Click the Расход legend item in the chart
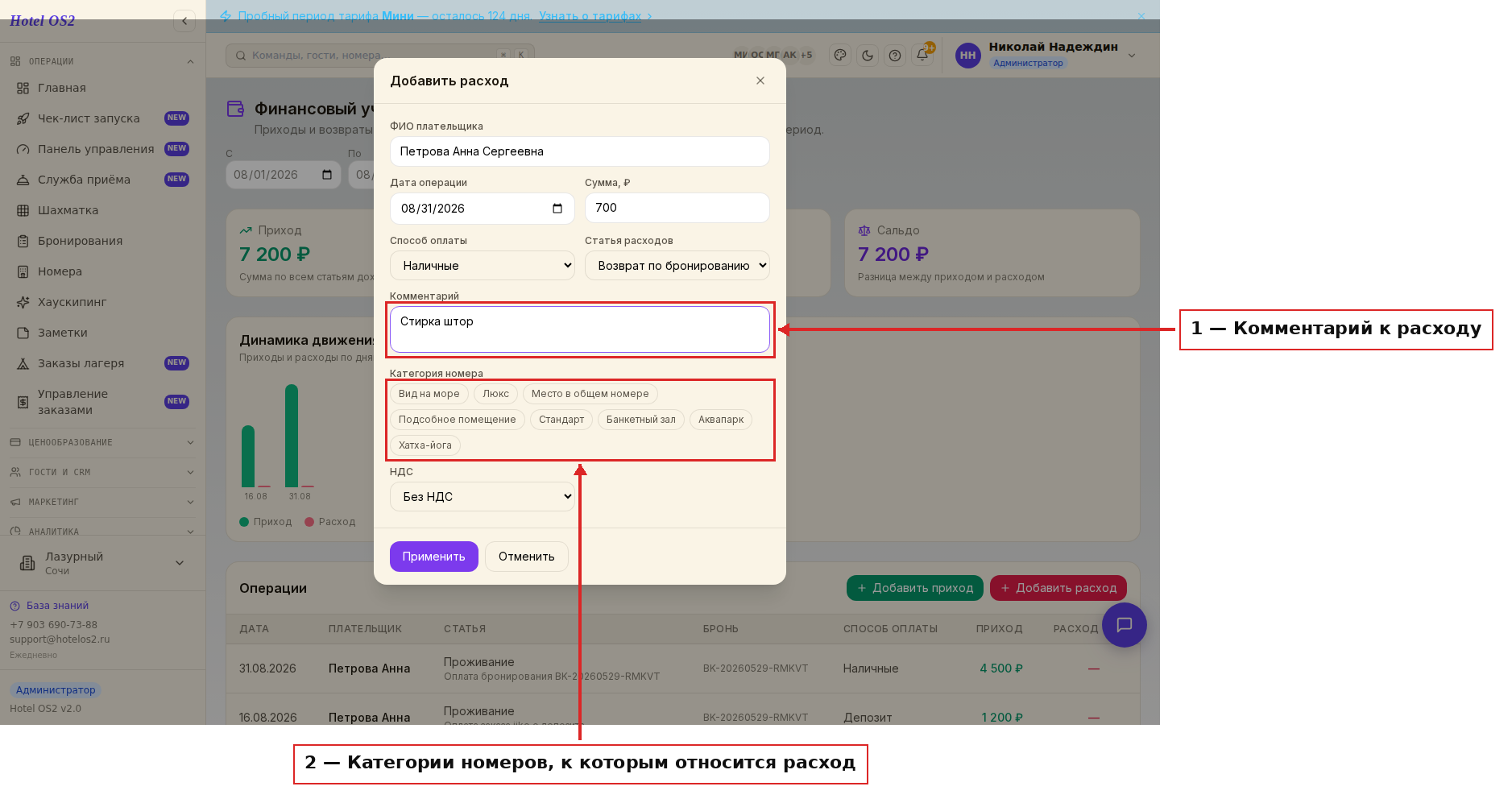The width and height of the screenshot is (1512, 803). click(x=330, y=522)
